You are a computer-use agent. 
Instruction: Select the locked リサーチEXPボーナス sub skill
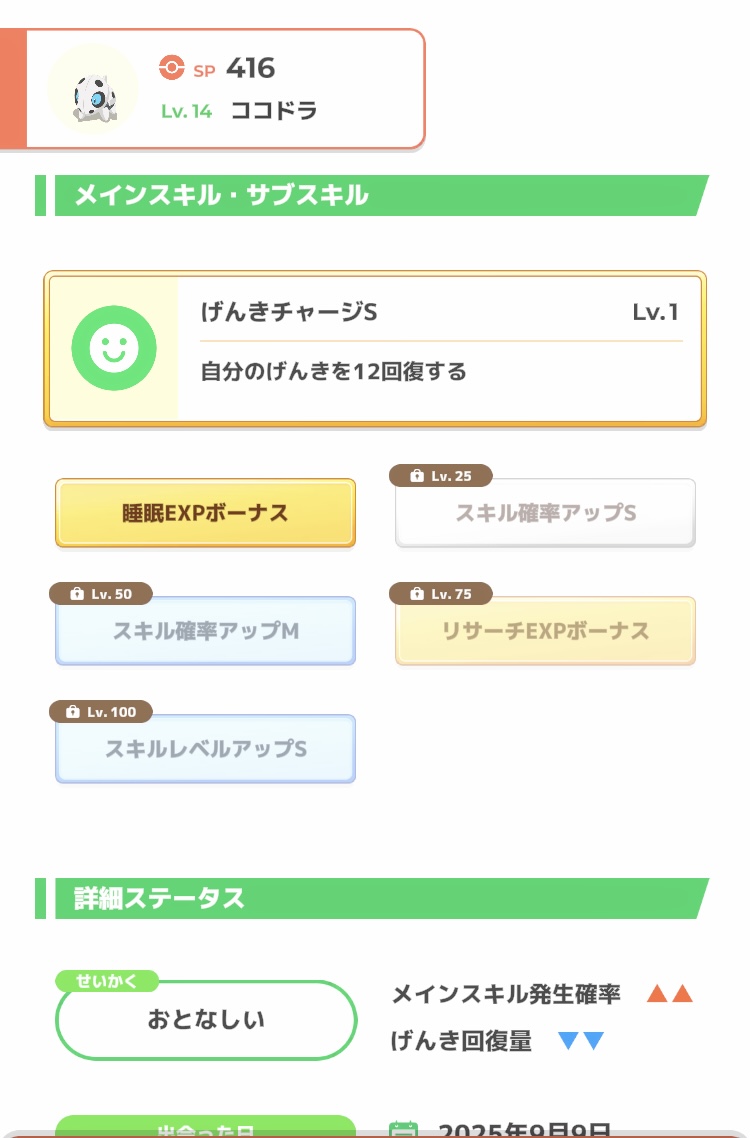click(x=545, y=632)
